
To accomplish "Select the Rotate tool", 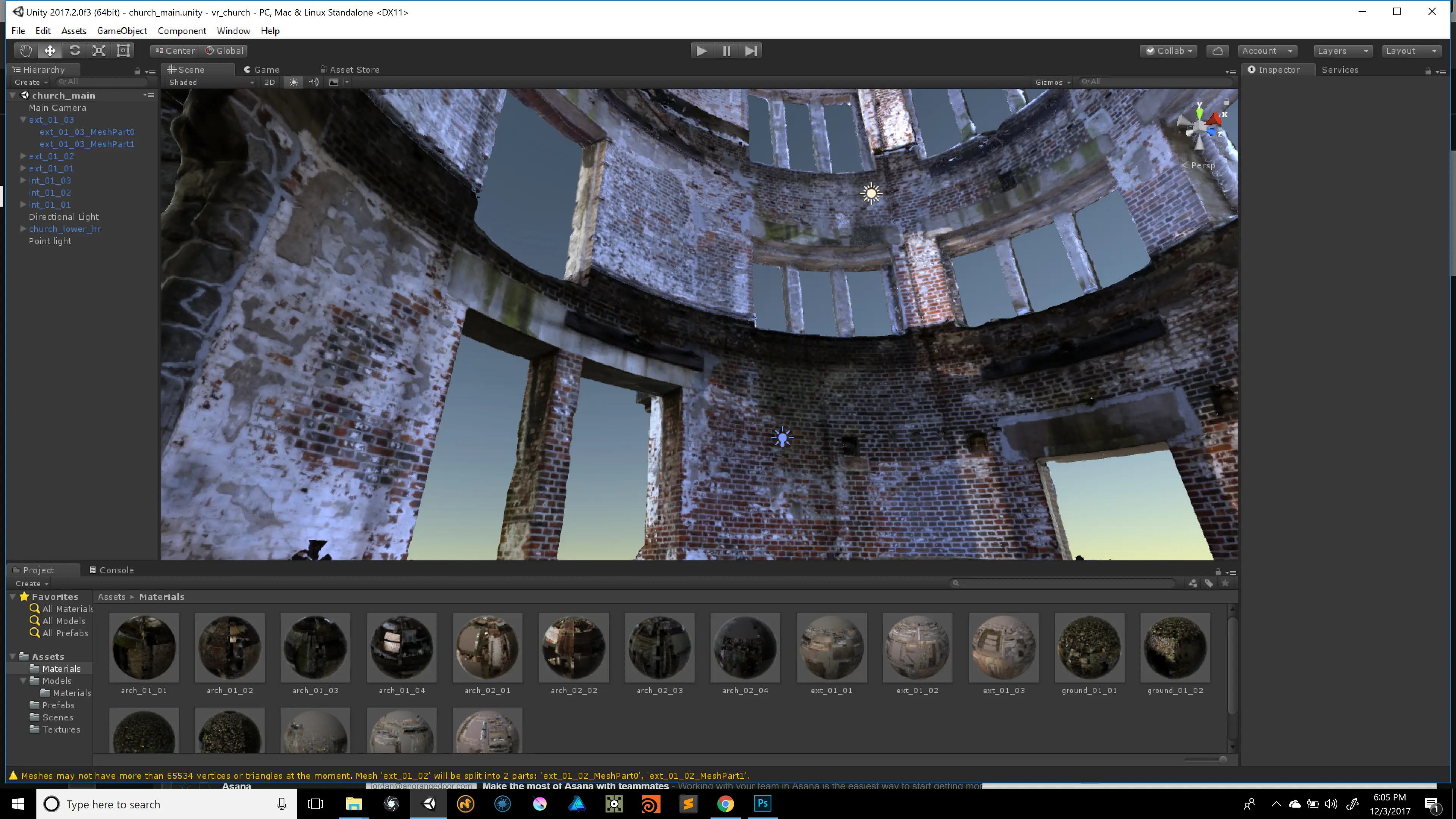I will [75, 51].
